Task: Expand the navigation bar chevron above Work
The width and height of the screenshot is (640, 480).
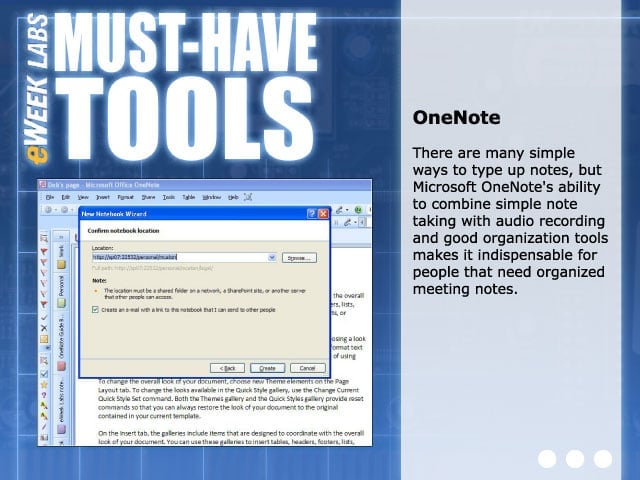Action: coord(61,237)
